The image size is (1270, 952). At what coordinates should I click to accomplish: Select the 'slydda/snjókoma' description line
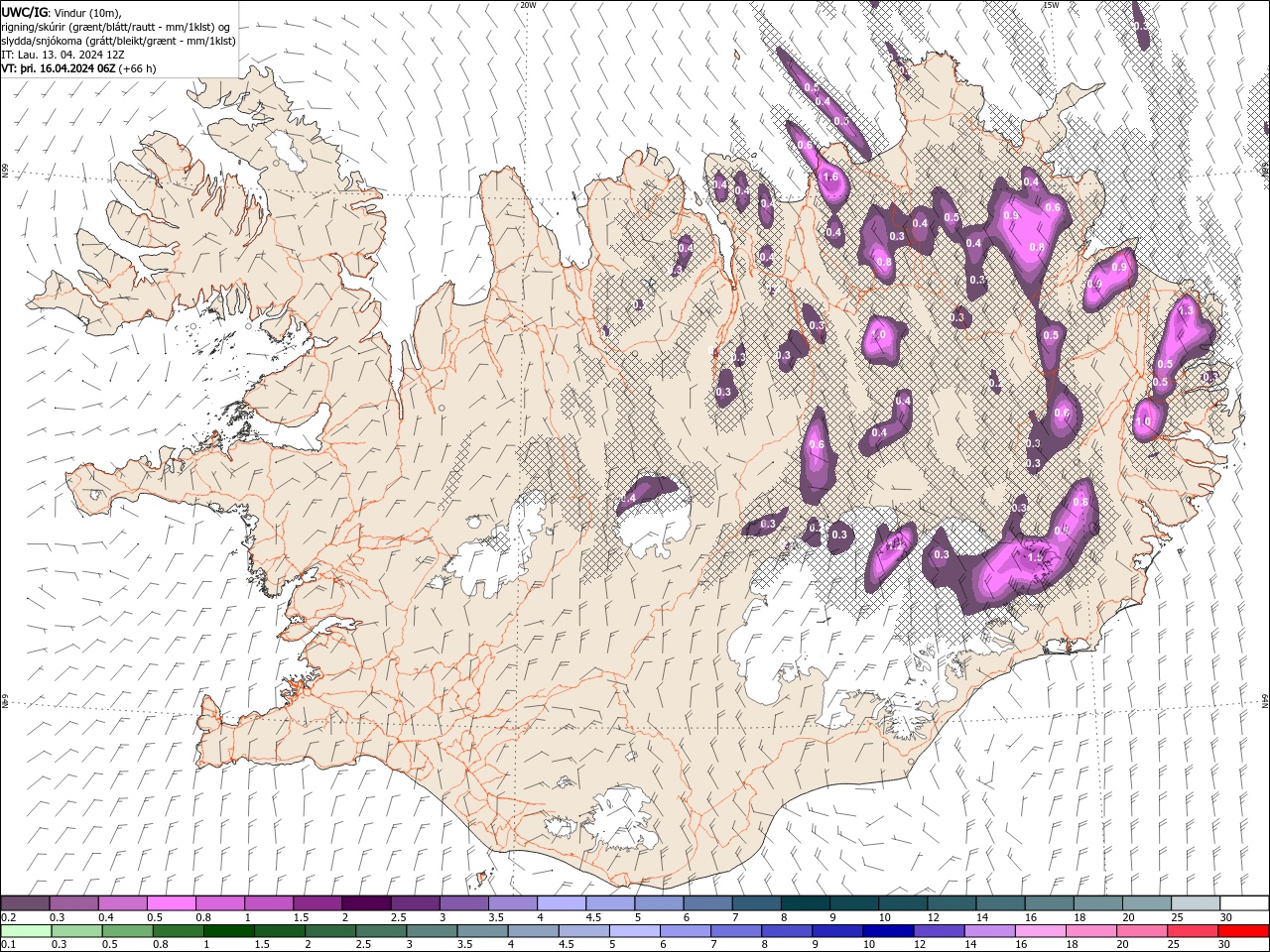pyautogui.click(x=119, y=41)
